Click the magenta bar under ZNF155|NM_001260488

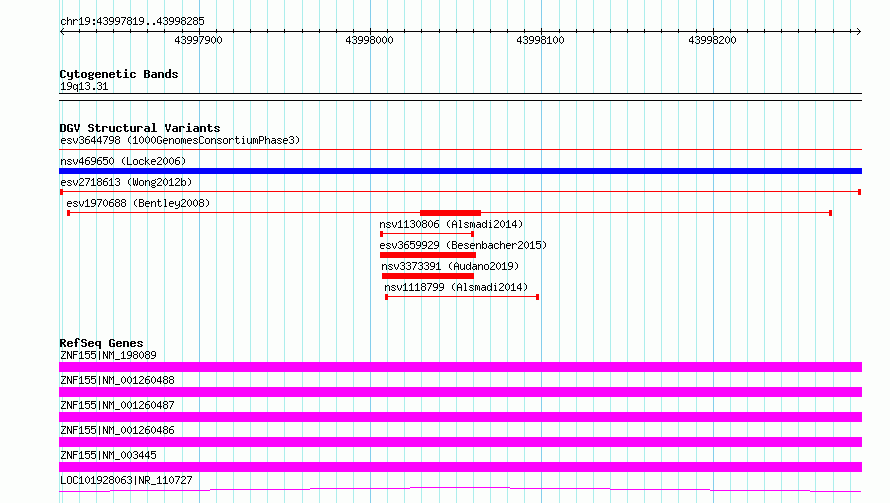pyautogui.click(x=460, y=392)
